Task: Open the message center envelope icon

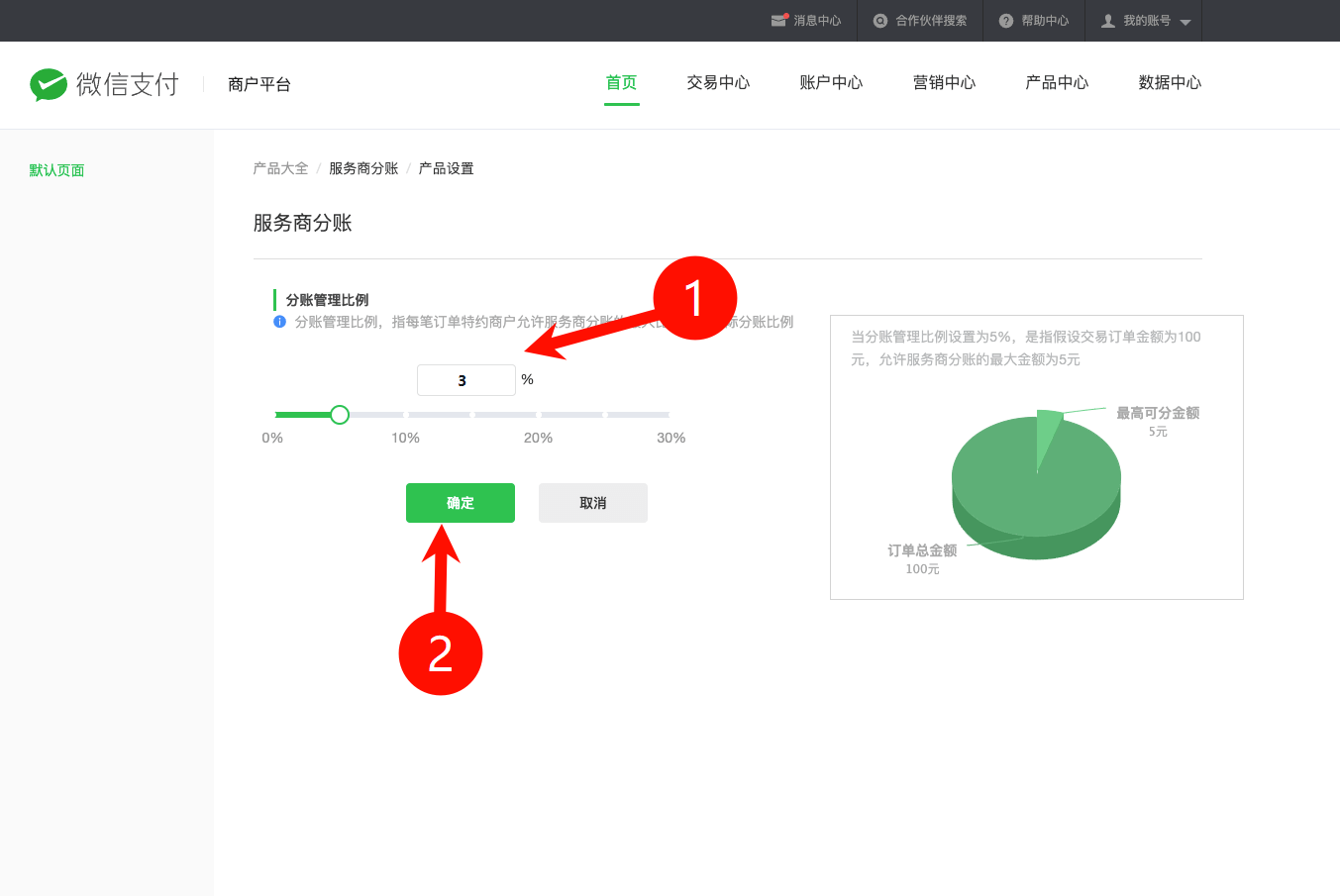Action: pos(778,21)
